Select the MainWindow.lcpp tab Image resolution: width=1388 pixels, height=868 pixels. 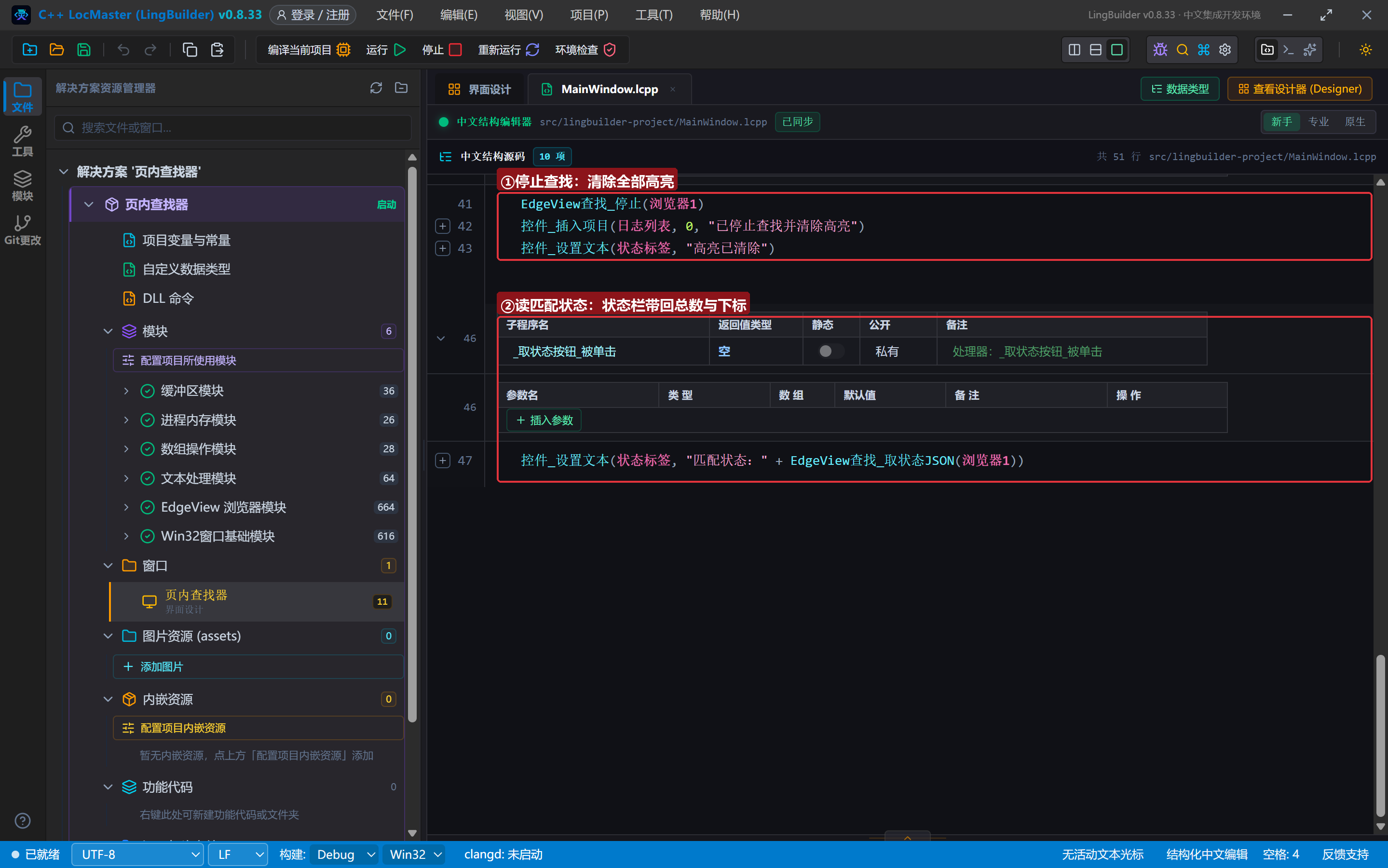point(609,89)
